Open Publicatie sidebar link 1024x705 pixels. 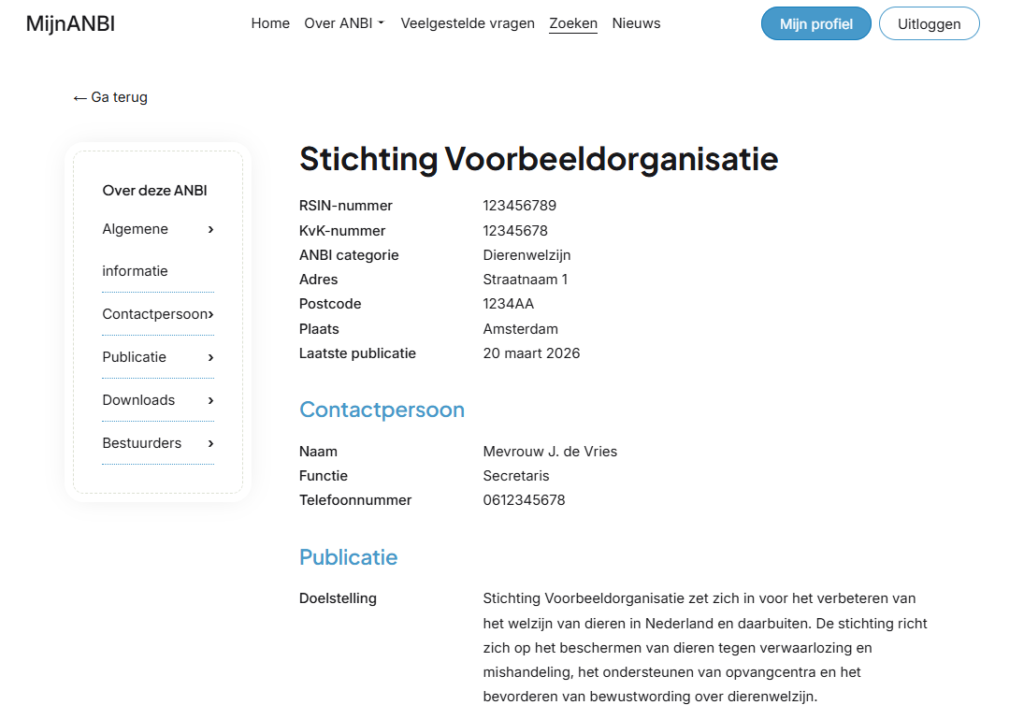[134, 357]
